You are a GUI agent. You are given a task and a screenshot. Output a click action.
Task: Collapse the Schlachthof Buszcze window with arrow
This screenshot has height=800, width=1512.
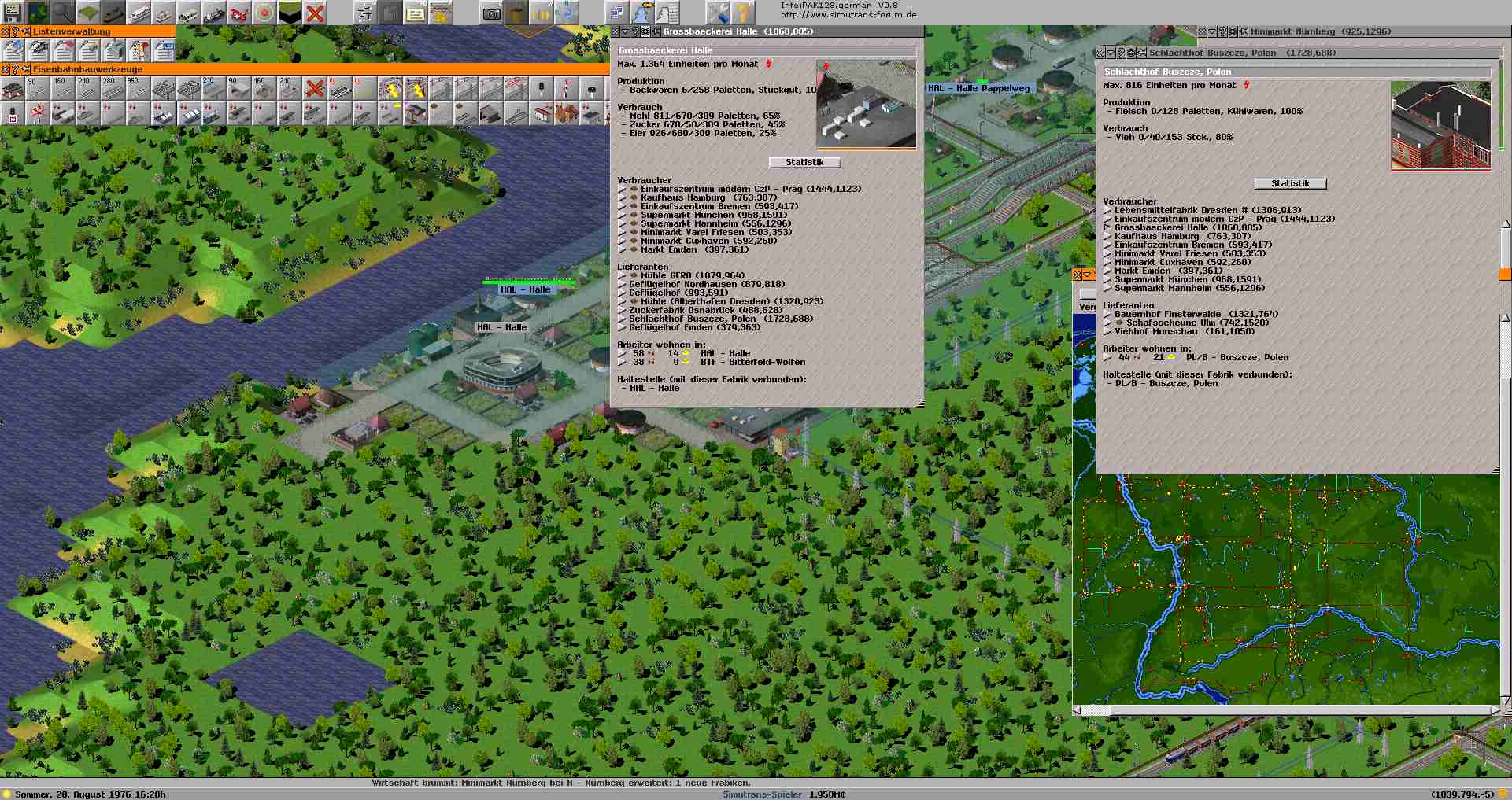pos(1111,53)
